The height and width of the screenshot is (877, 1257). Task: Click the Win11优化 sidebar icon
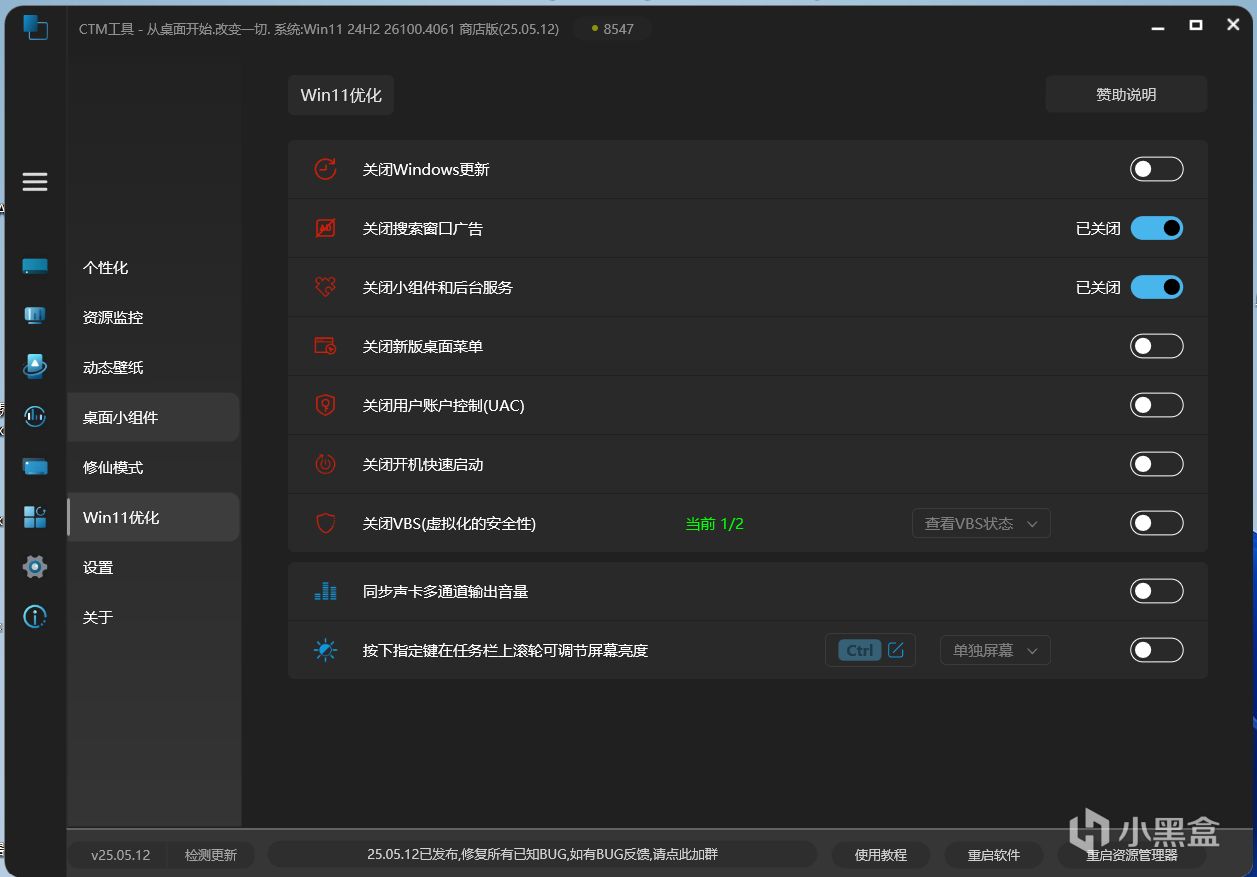click(35, 517)
